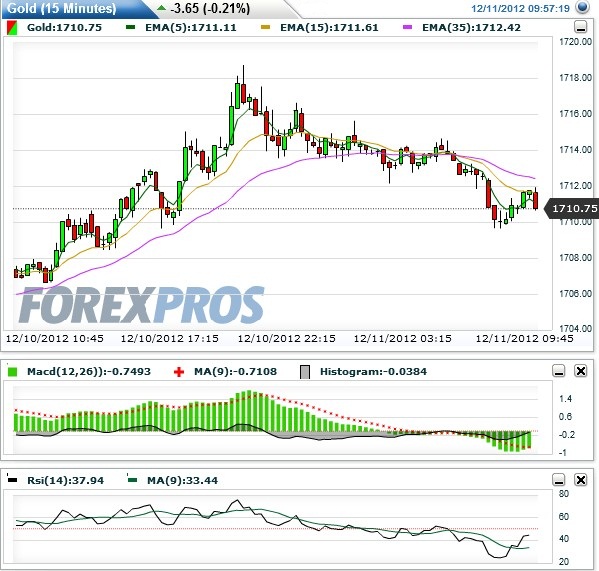Click the FOREXPROS watermark logo
Viewport: 599px width, 571px height.
(141, 305)
